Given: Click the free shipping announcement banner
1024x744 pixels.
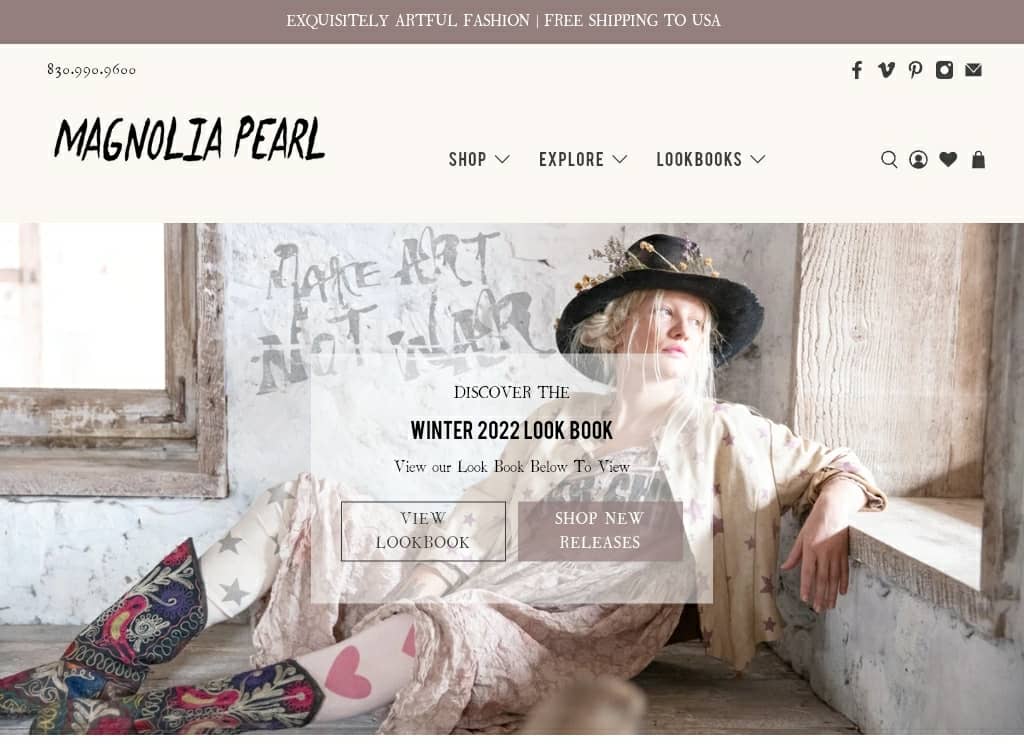Looking at the screenshot, I should point(504,21).
